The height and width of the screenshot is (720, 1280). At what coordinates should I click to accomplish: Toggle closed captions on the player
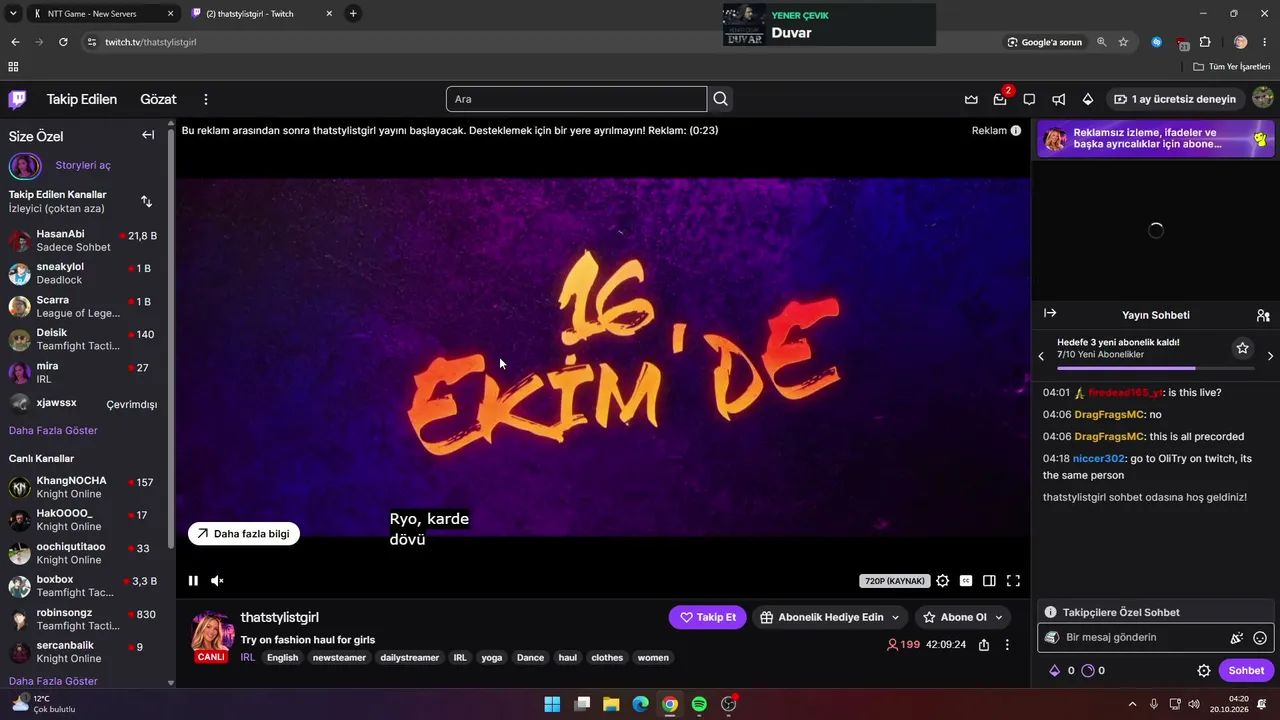tap(966, 581)
